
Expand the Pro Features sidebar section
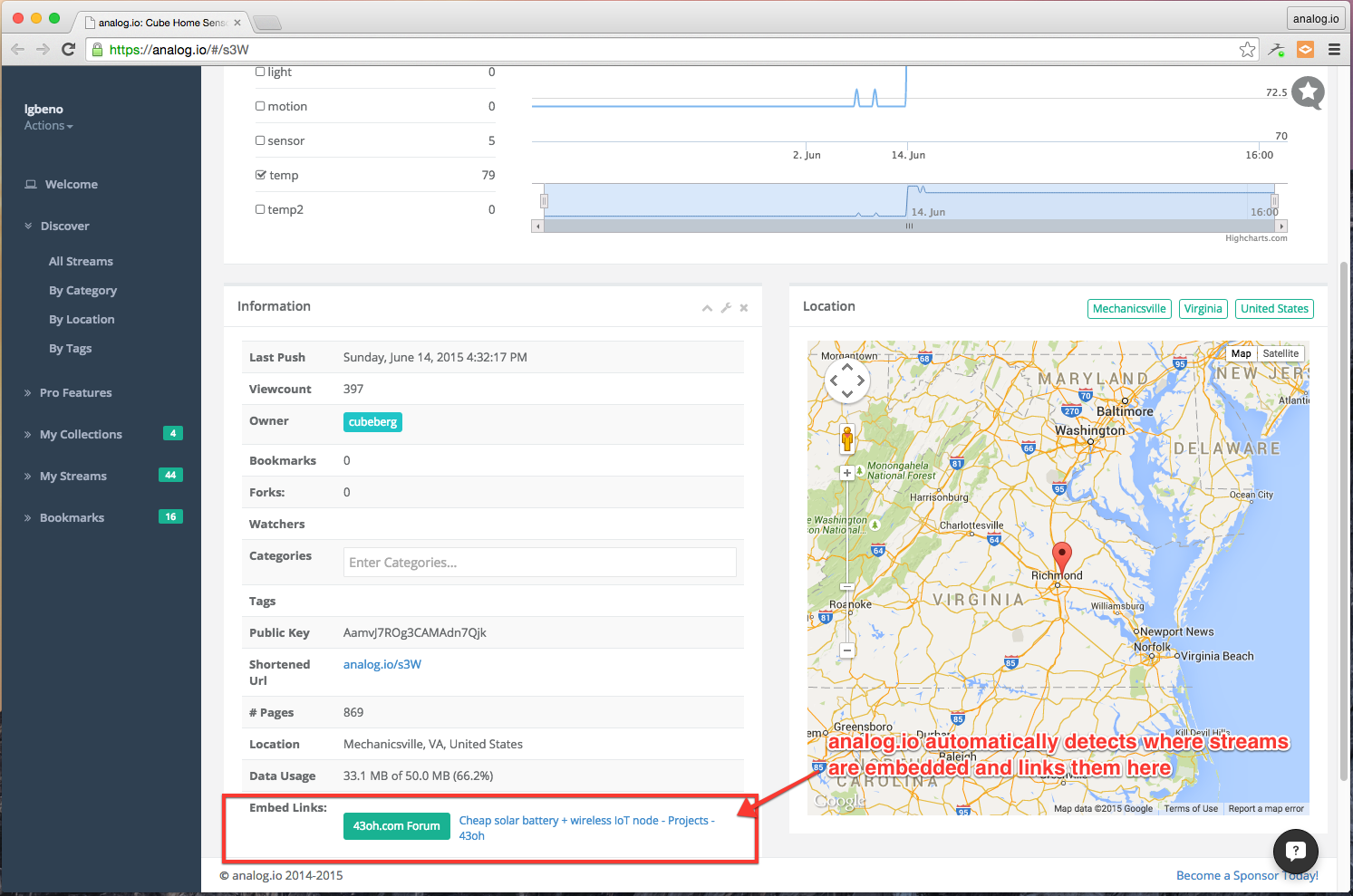[68, 392]
